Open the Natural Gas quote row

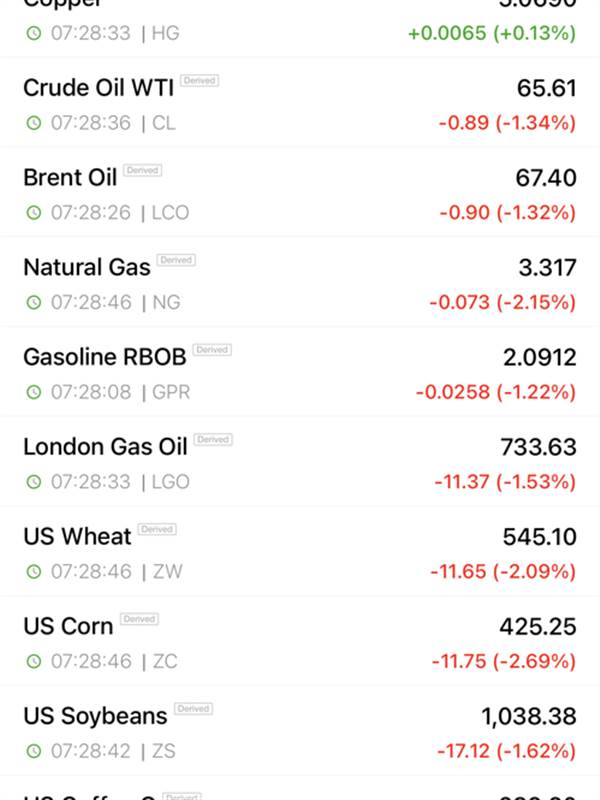pyautogui.click(x=300, y=283)
